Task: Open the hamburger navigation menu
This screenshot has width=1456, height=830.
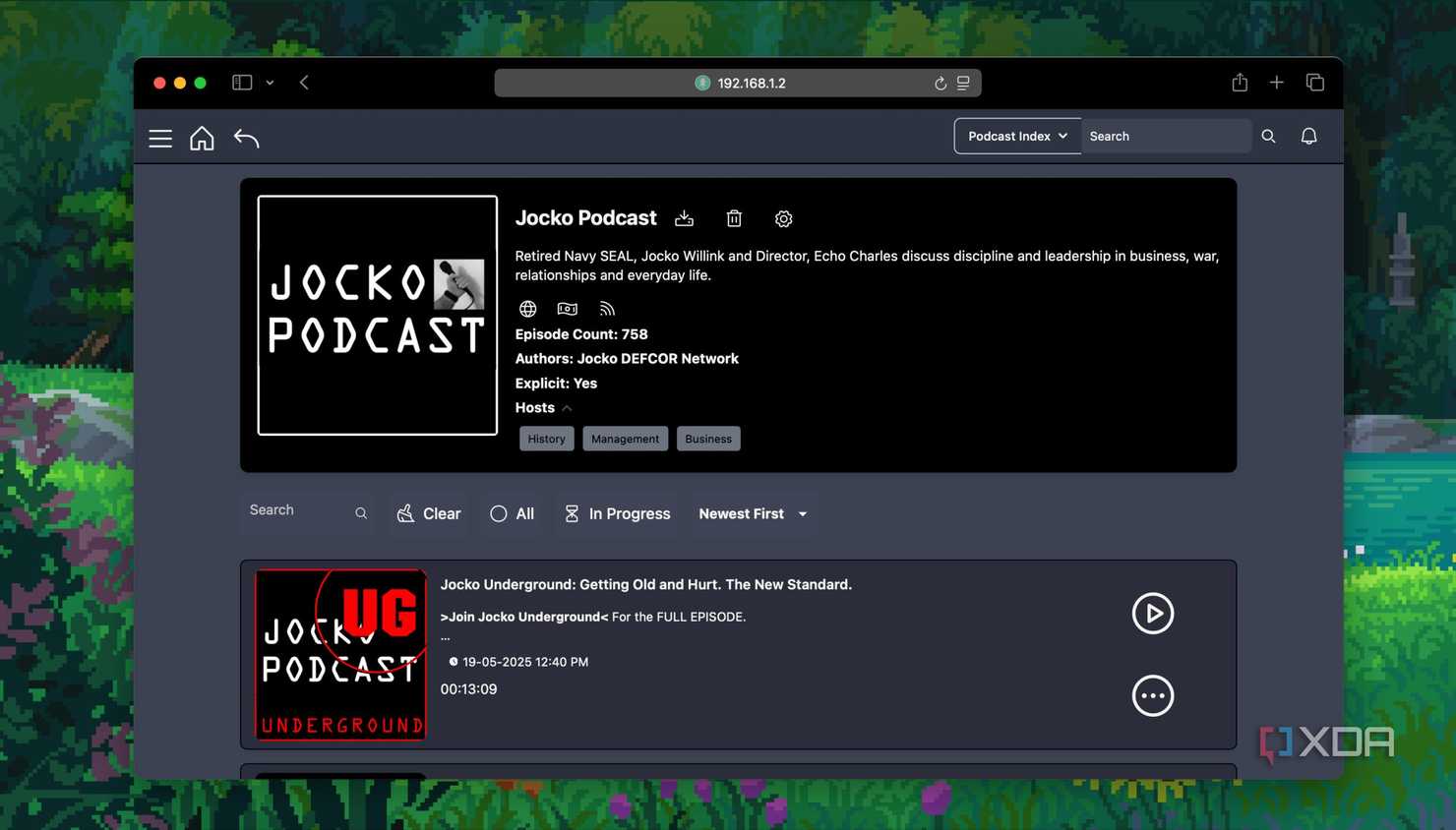Action: pyautogui.click(x=160, y=139)
